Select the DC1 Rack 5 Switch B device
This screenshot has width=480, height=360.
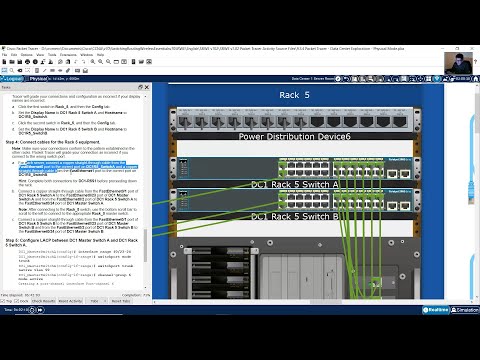294,200
